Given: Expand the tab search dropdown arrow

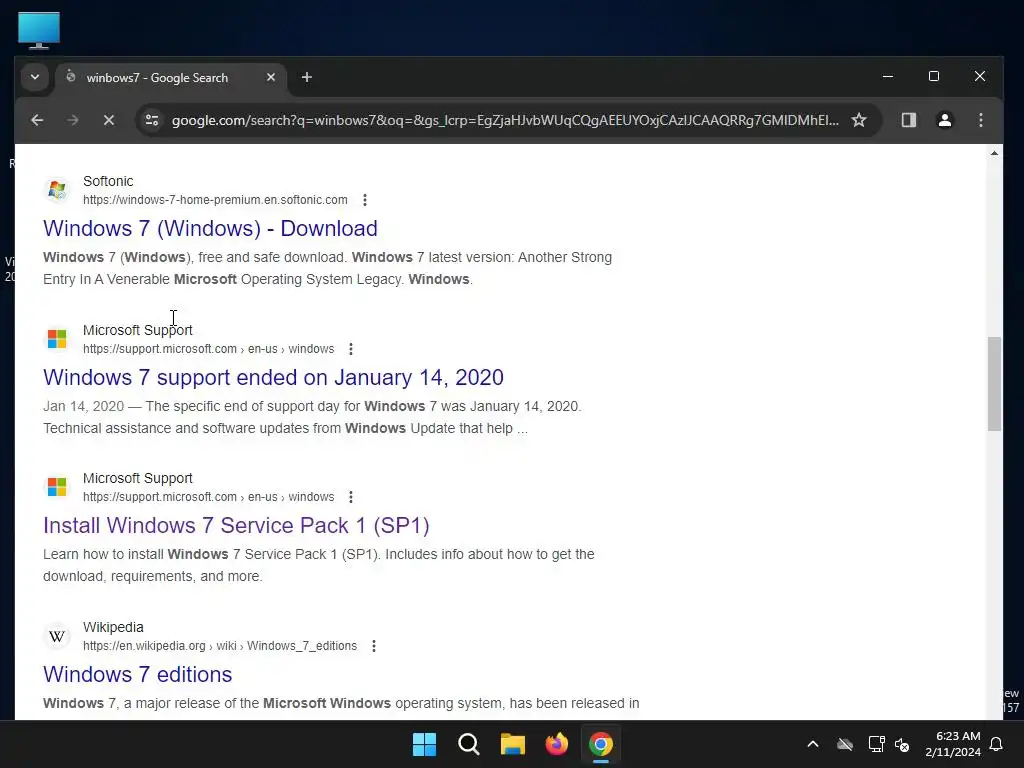Looking at the screenshot, I should 35,78.
